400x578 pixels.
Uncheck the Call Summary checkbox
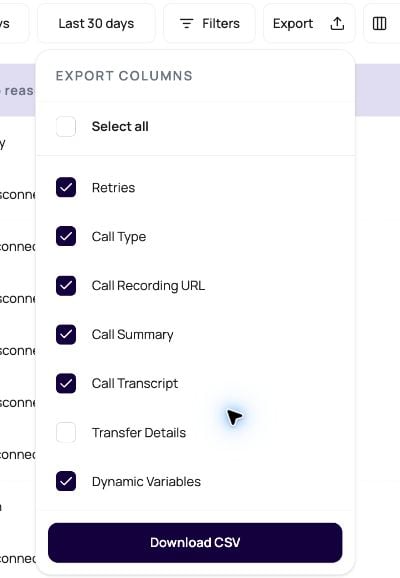click(x=66, y=334)
